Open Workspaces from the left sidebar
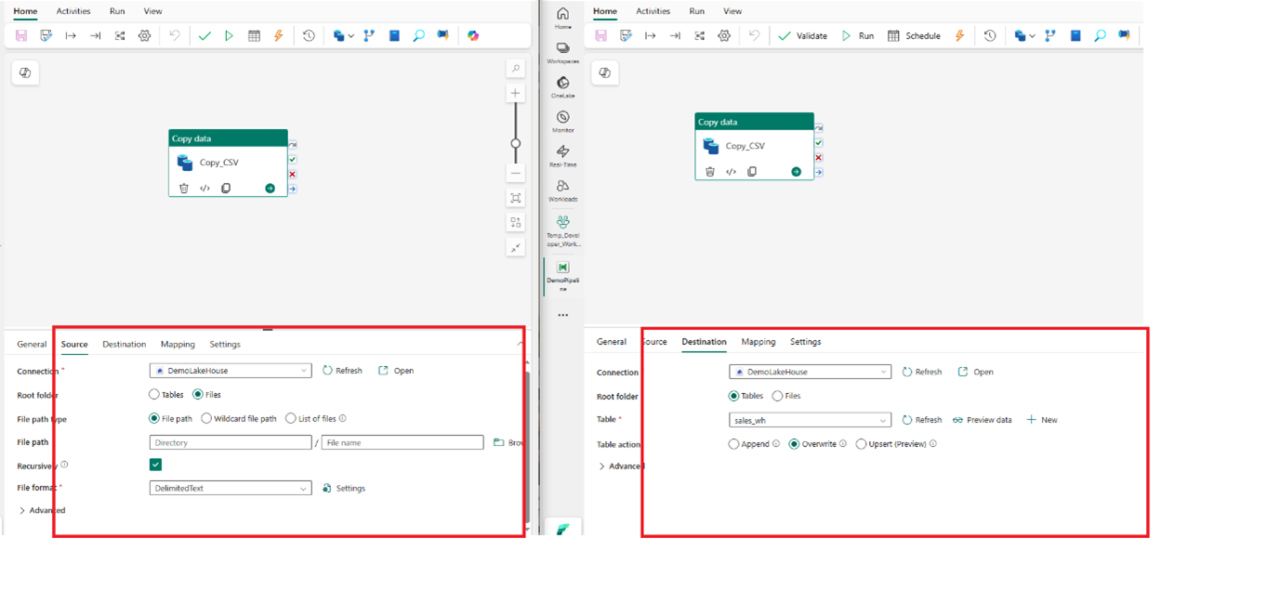The image size is (1280, 603). point(562,50)
